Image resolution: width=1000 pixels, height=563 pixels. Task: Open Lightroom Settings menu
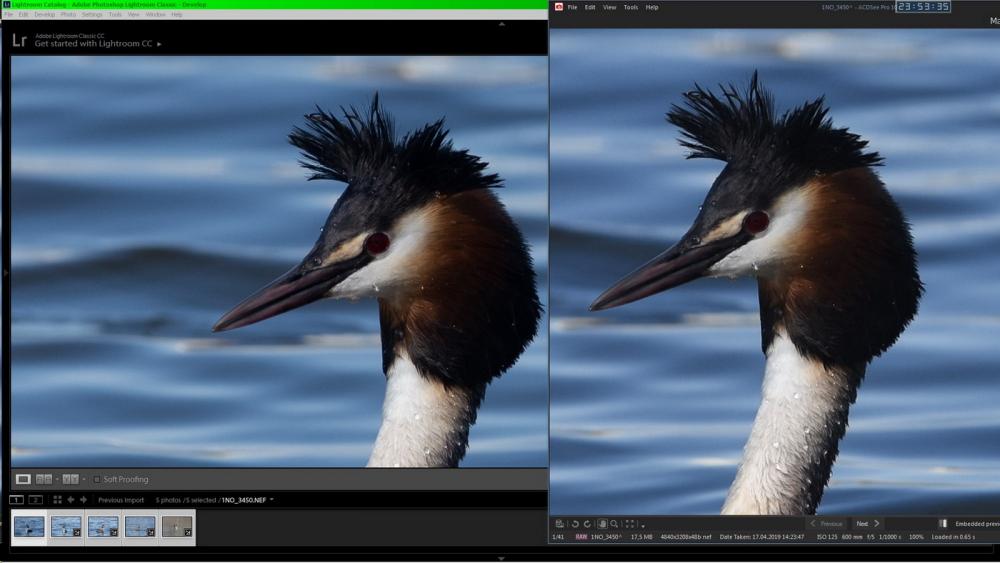(92, 14)
